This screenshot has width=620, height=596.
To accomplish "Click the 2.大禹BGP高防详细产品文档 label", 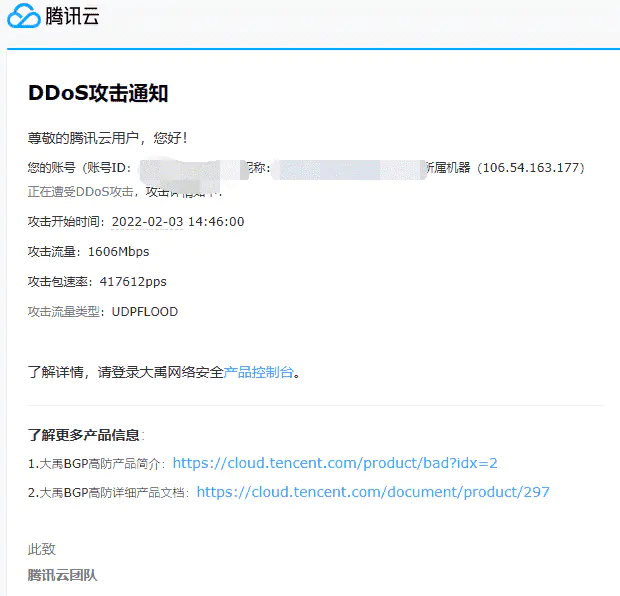I will [106, 492].
